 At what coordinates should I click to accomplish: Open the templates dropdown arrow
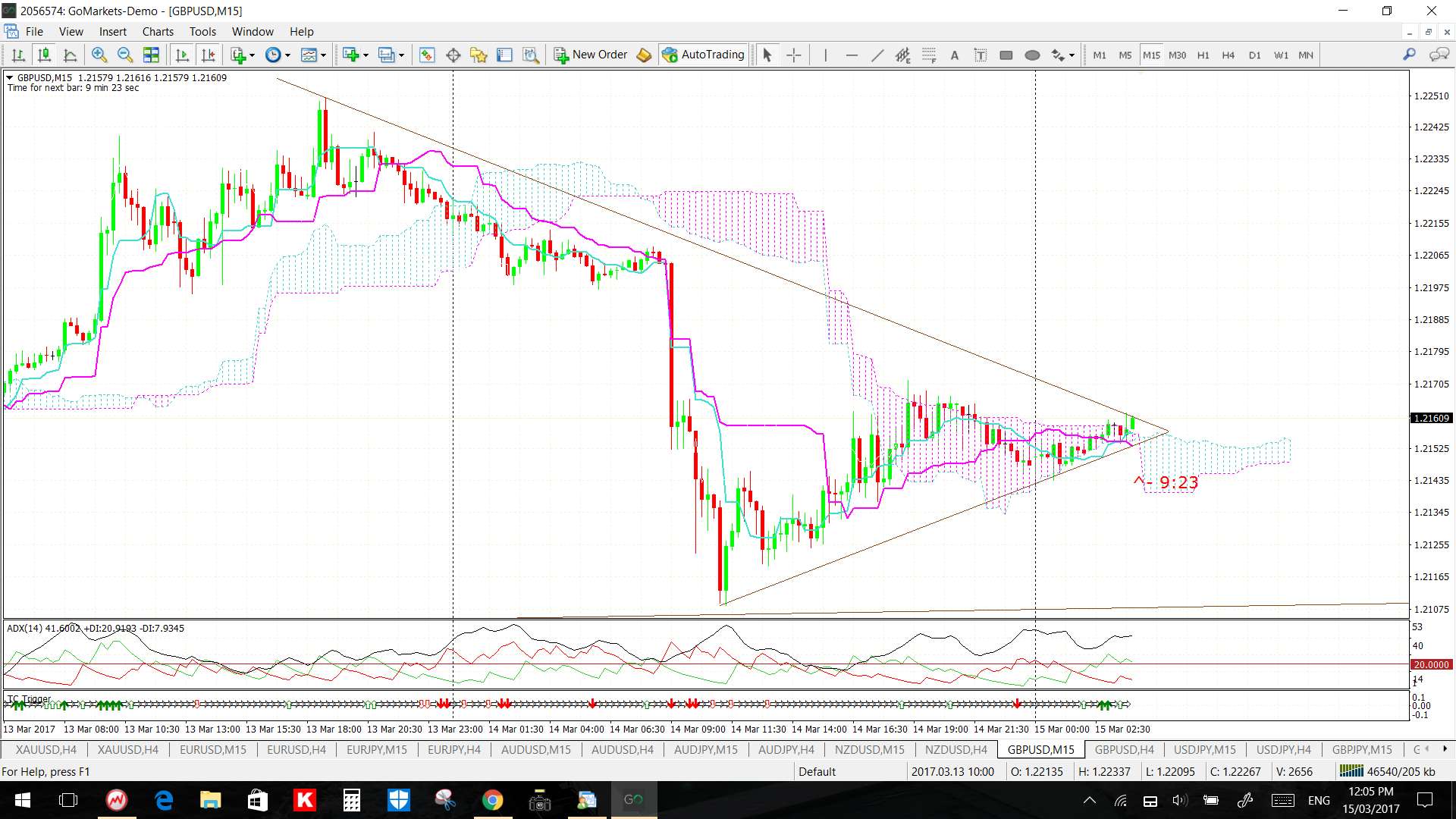click(x=323, y=55)
